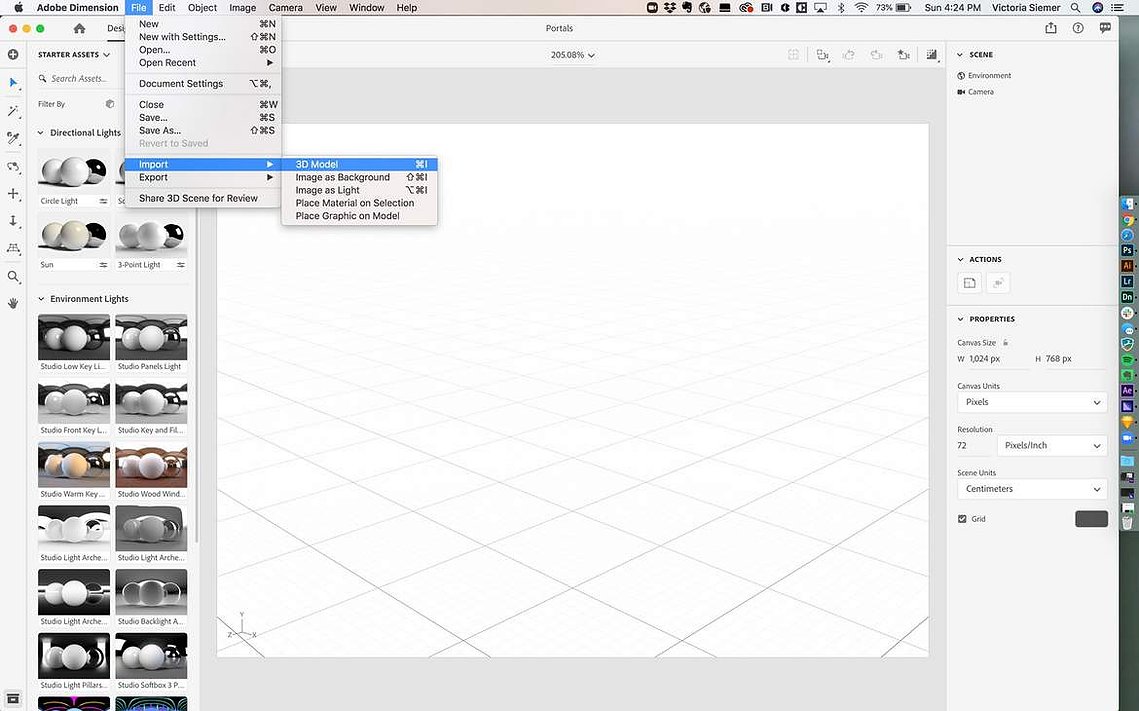1139x711 pixels.
Task: Click the Add and Import Content plus icon
Action: (x=13, y=54)
